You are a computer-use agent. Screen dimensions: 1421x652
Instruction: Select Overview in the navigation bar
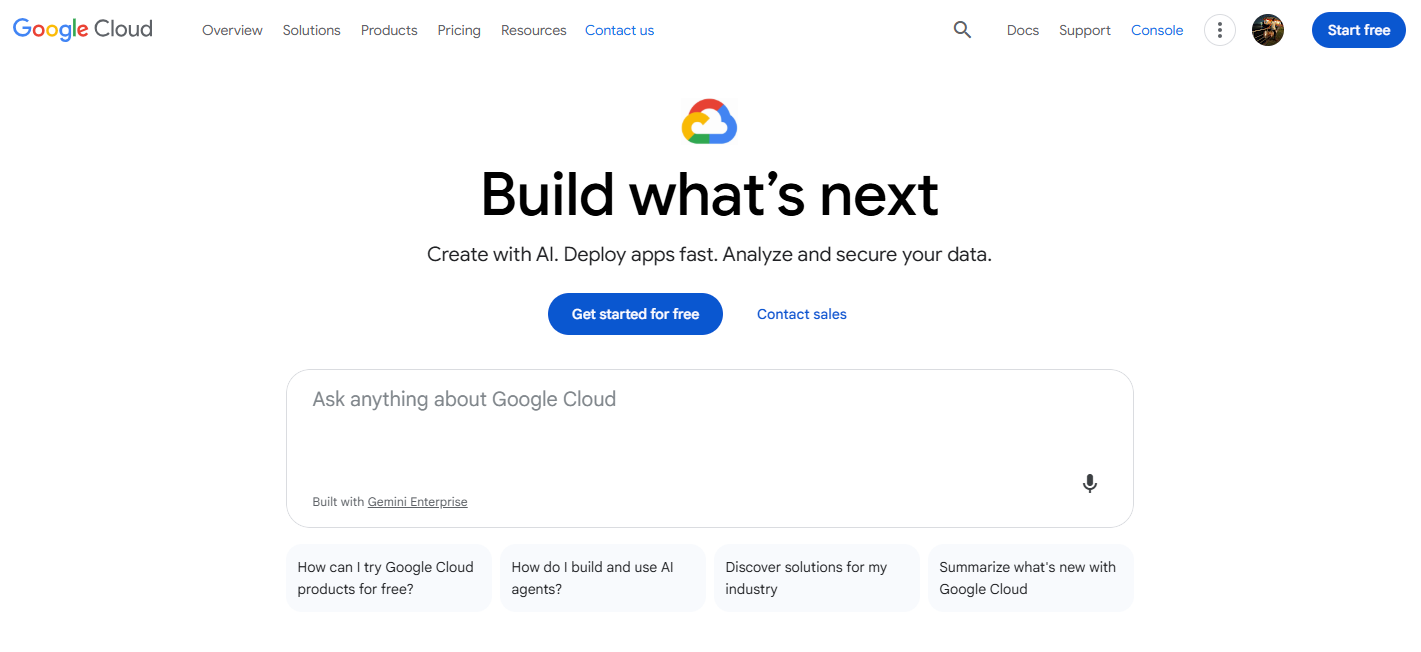click(x=232, y=30)
